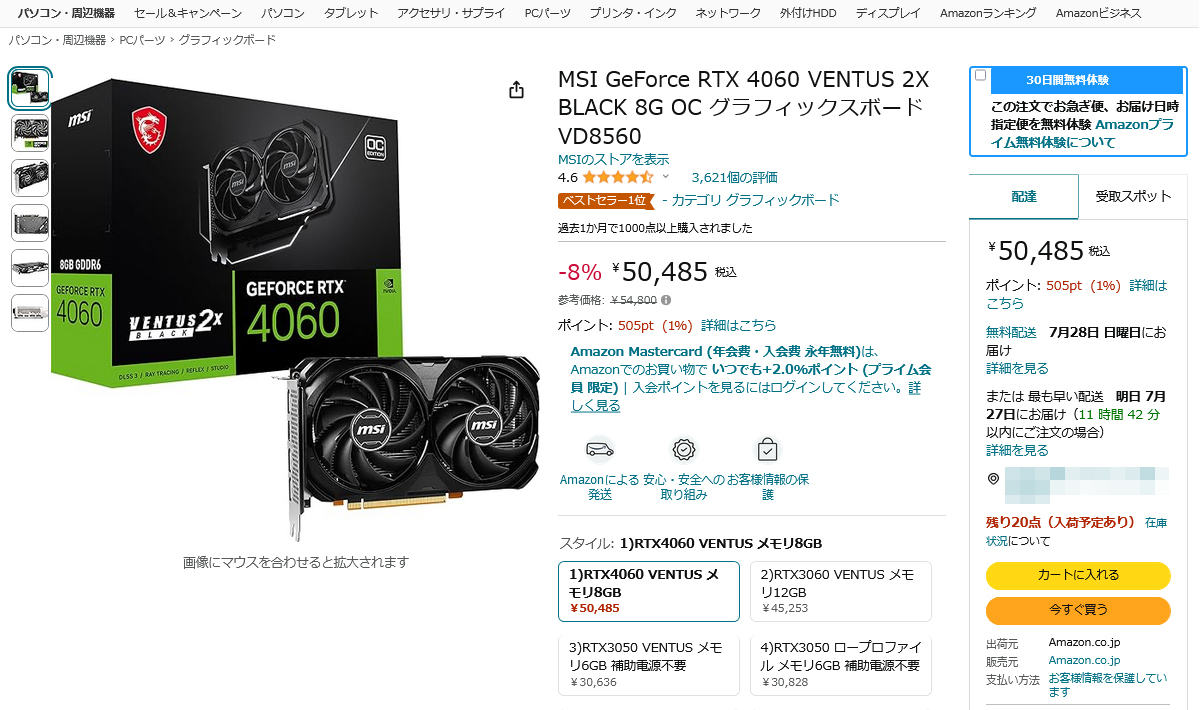Choose RTX3050 low profile 6GB style
The width and height of the screenshot is (1200, 710).
click(x=841, y=665)
